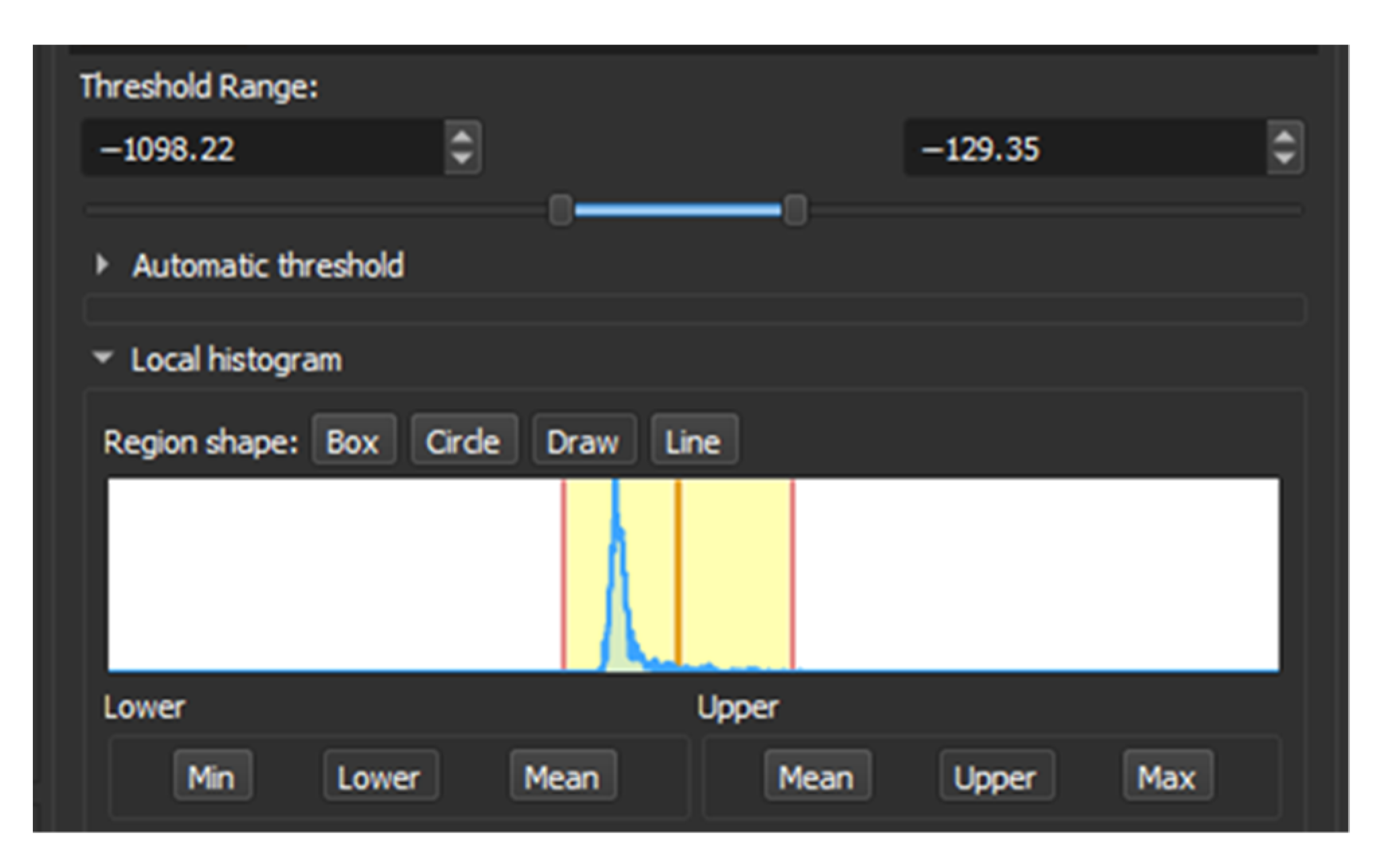
Task: Set lower threshold to Mean
Action: pyautogui.click(x=562, y=777)
